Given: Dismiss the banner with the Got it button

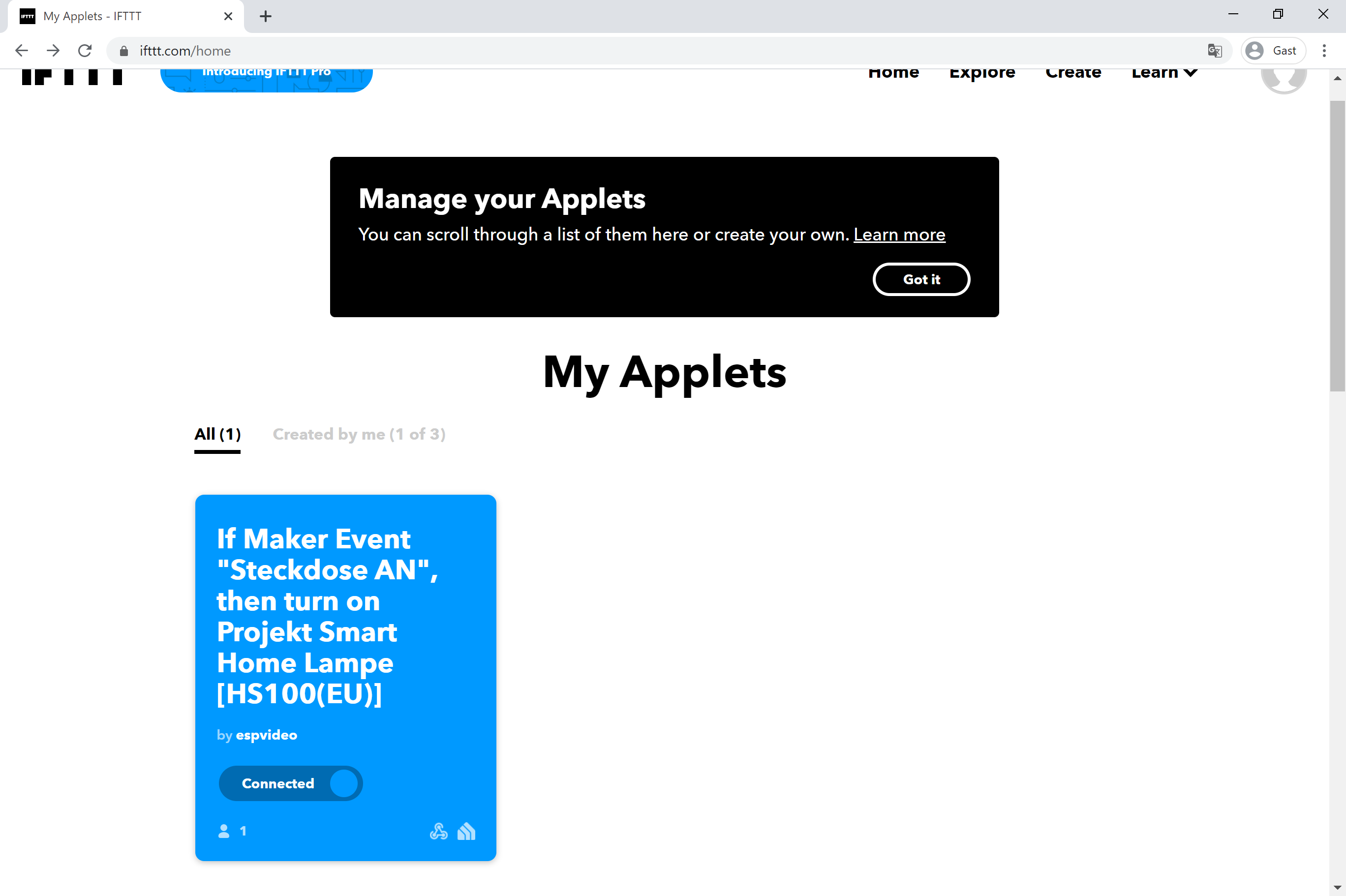Looking at the screenshot, I should tap(921, 279).
